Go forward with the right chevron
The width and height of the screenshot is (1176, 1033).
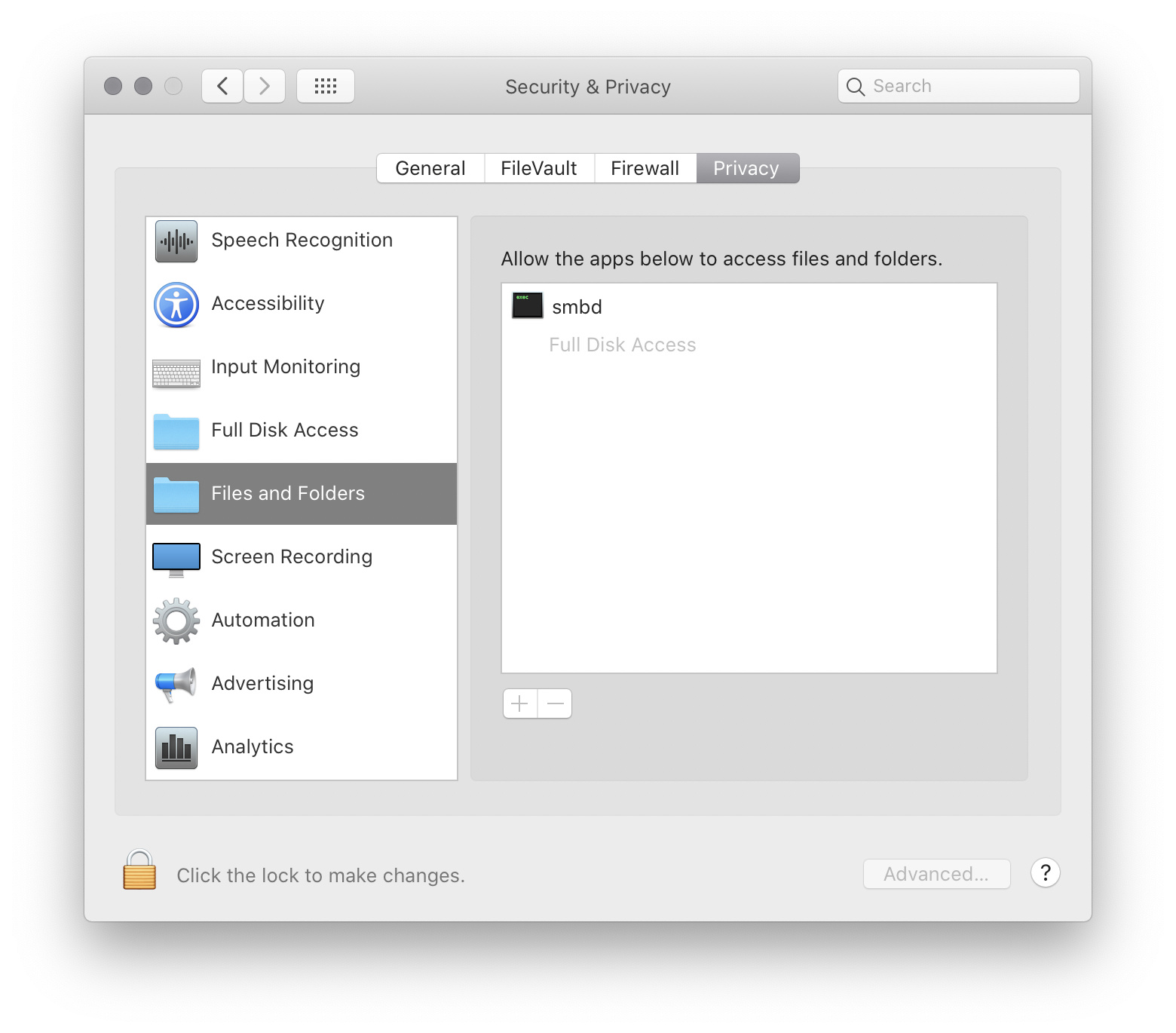pyautogui.click(x=265, y=86)
